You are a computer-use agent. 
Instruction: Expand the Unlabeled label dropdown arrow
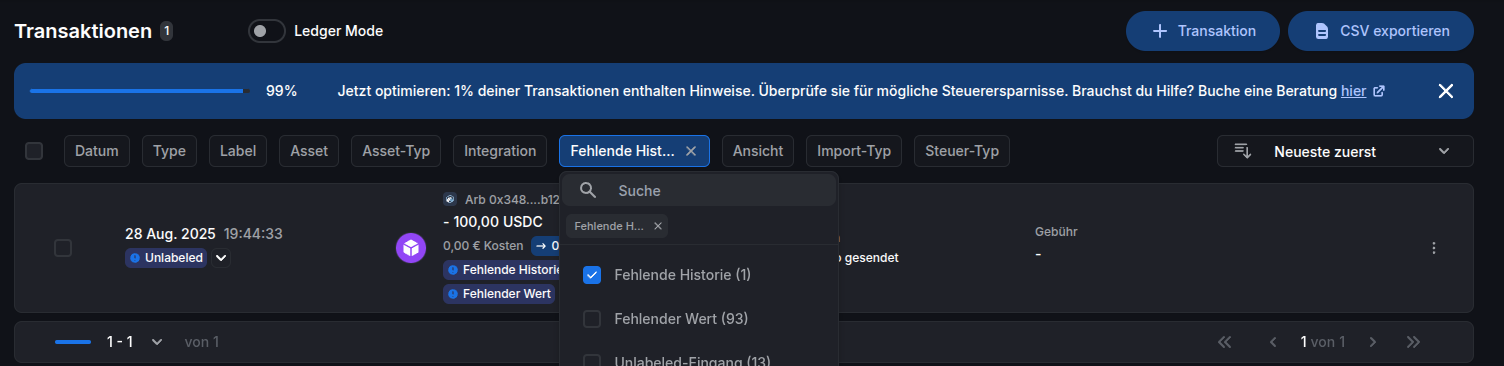tap(221, 258)
